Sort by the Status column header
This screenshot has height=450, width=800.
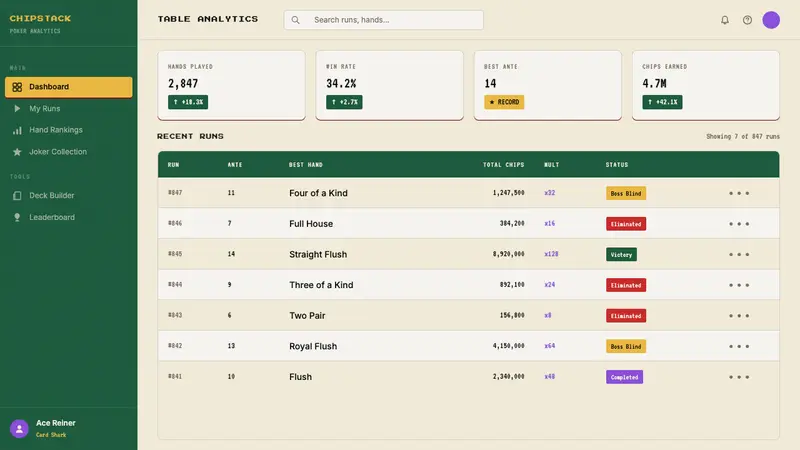point(617,165)
